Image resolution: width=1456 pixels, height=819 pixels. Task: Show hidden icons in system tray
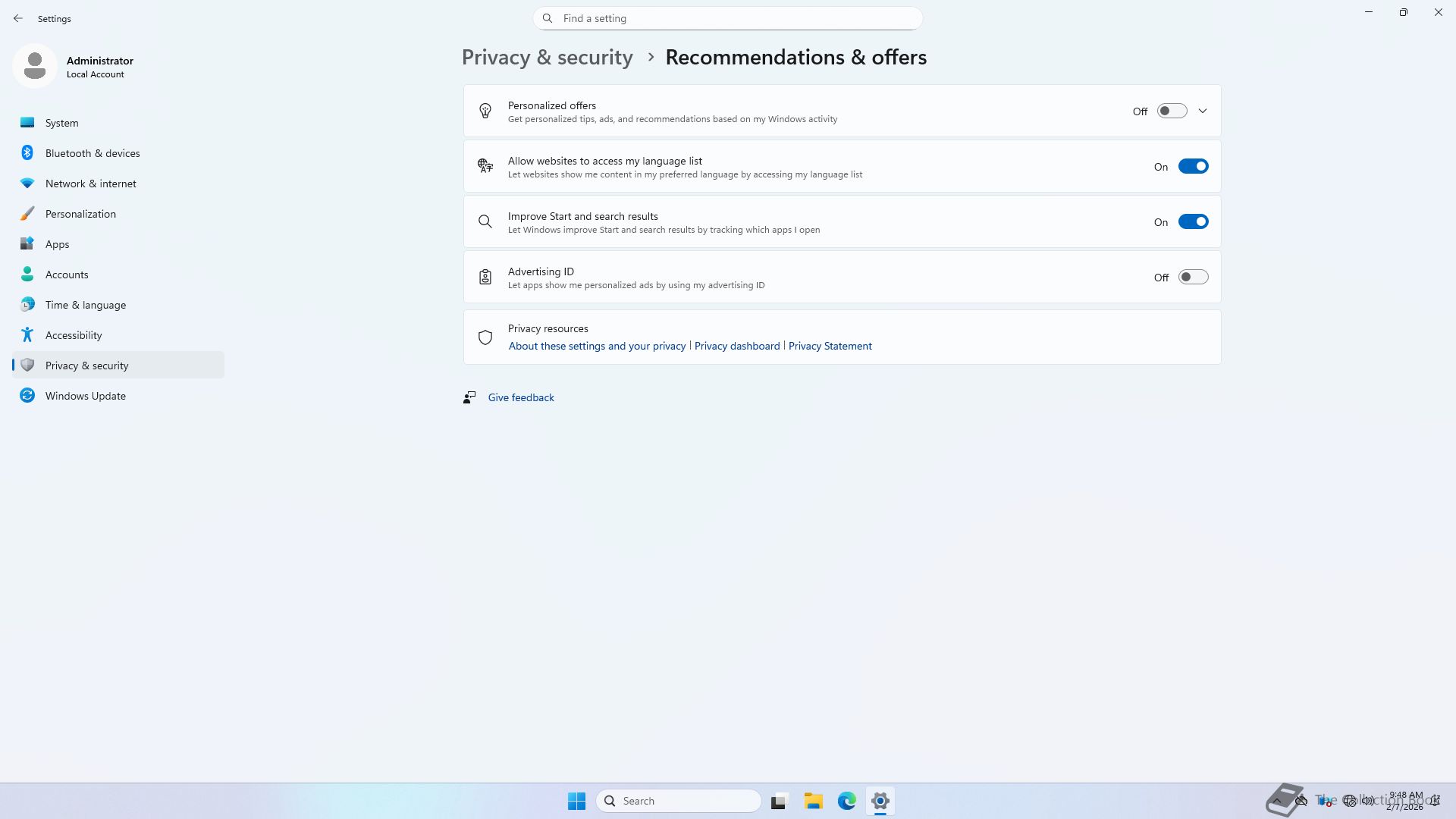pyautogui.click(x=1277, y=801)
